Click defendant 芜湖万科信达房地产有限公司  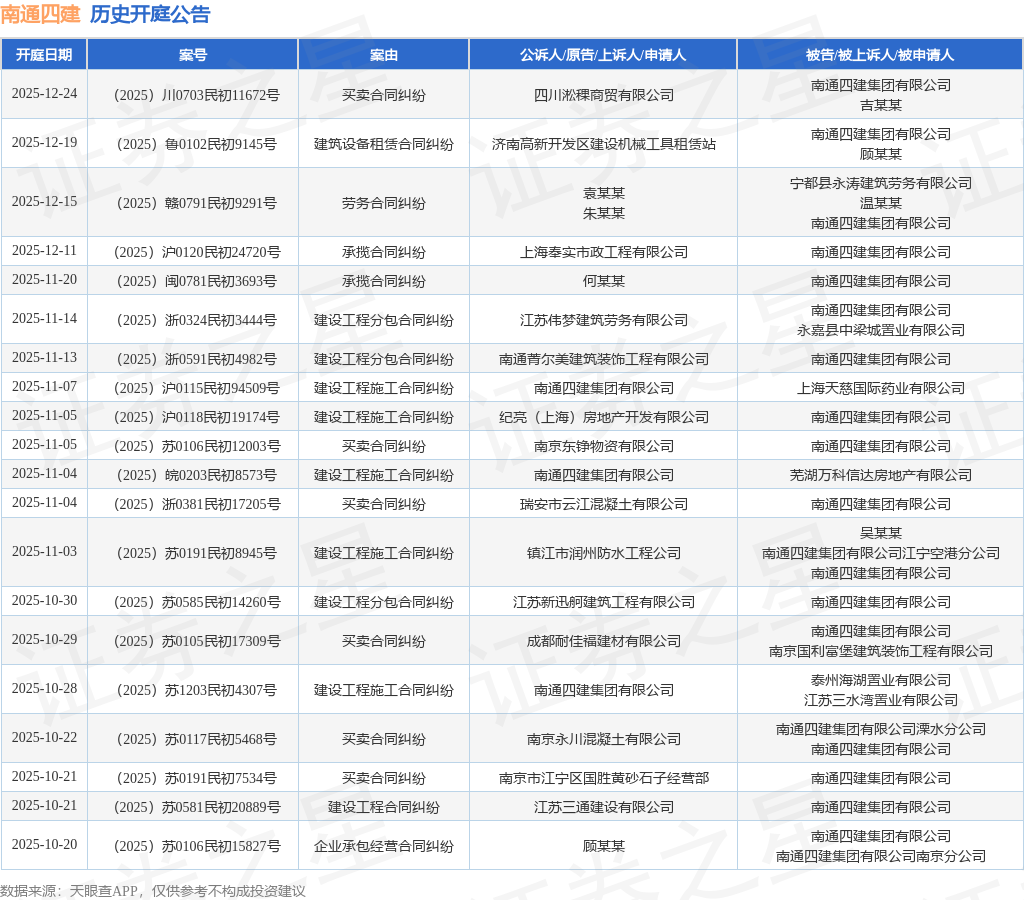(880, 475)
